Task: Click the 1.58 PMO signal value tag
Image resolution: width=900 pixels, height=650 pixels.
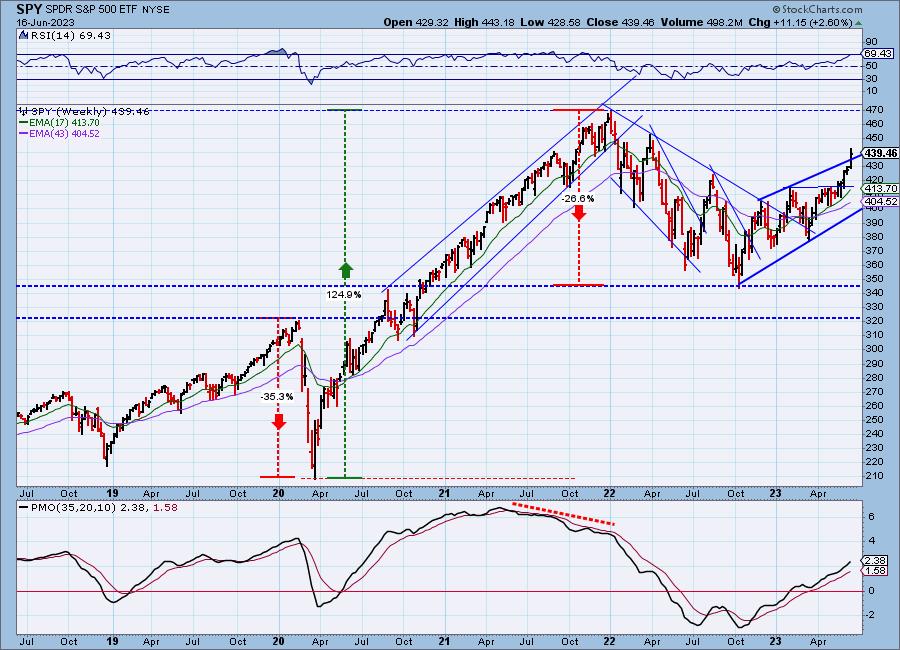Action: 875,571
